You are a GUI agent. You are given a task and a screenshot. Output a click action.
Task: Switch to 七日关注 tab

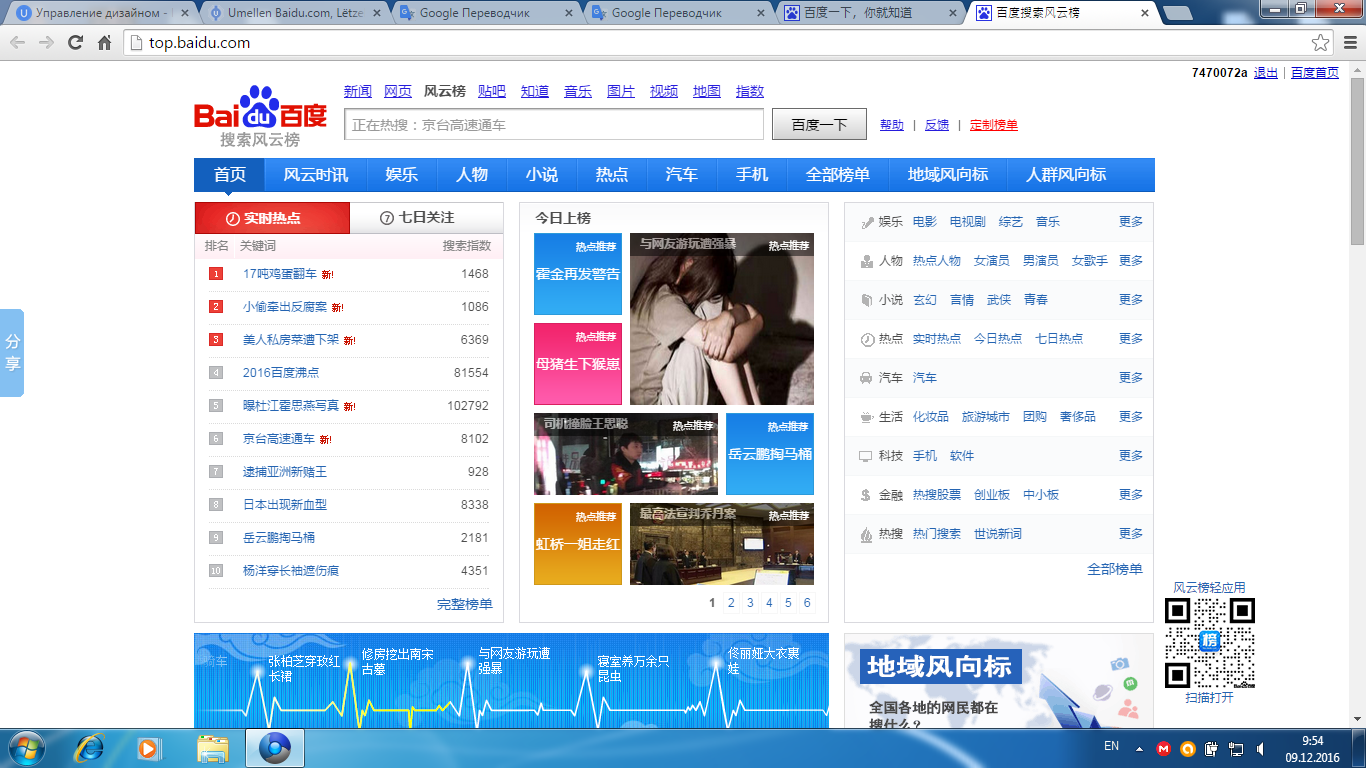pos(427,218)
